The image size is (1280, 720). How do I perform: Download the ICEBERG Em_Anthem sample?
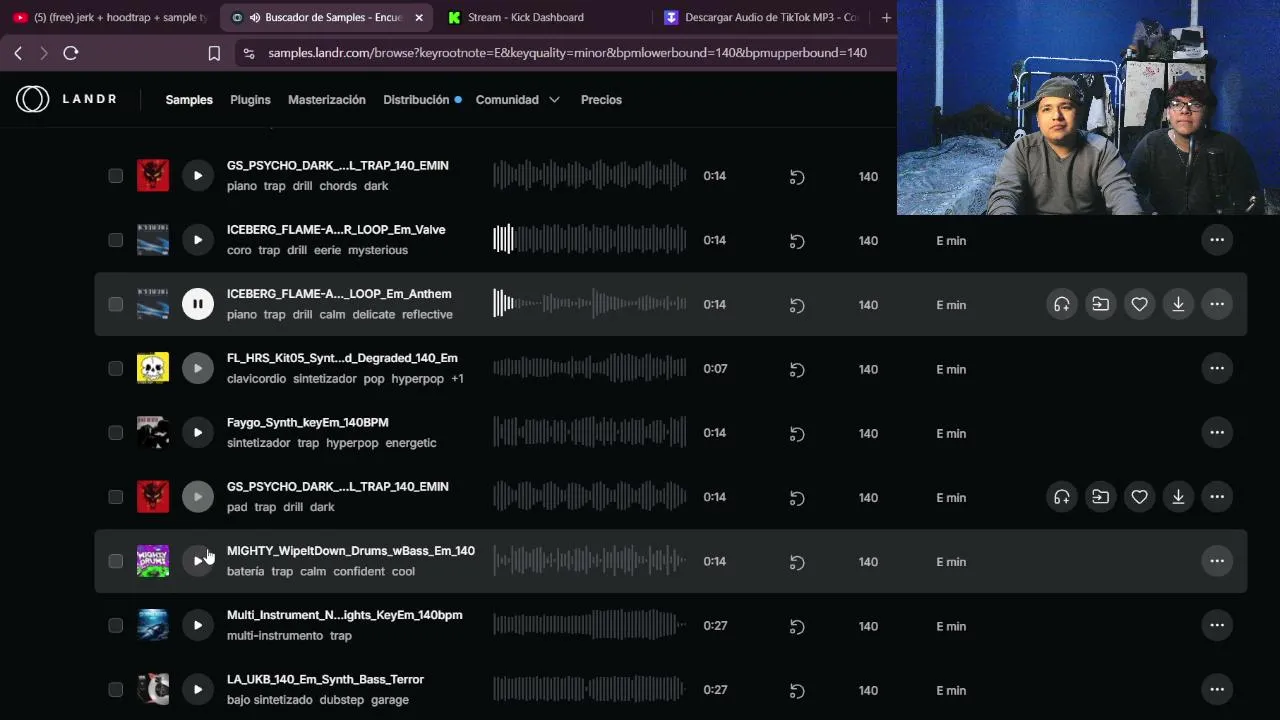point(1178,304)
